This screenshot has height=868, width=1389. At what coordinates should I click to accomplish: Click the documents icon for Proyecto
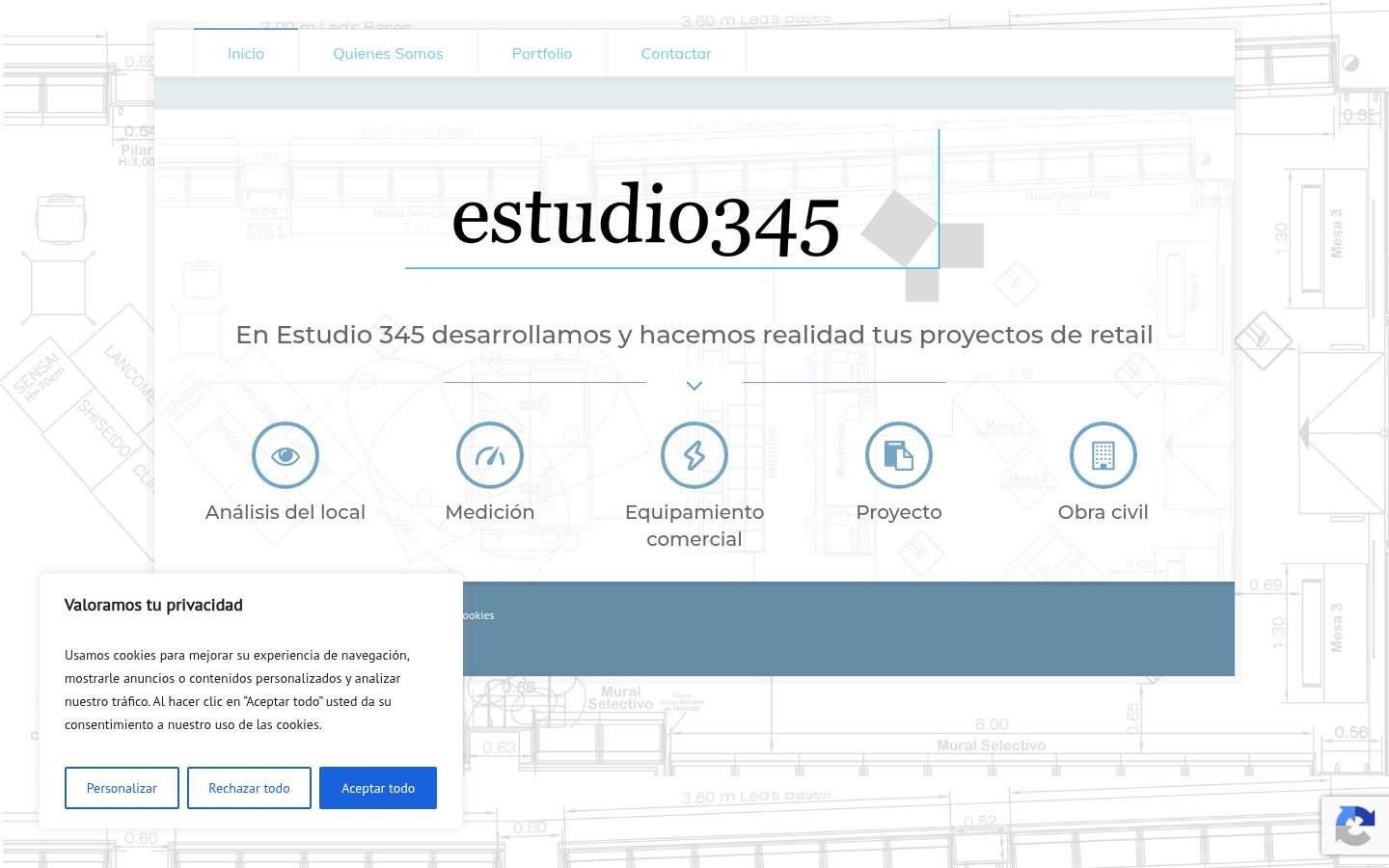click(899, 455)
